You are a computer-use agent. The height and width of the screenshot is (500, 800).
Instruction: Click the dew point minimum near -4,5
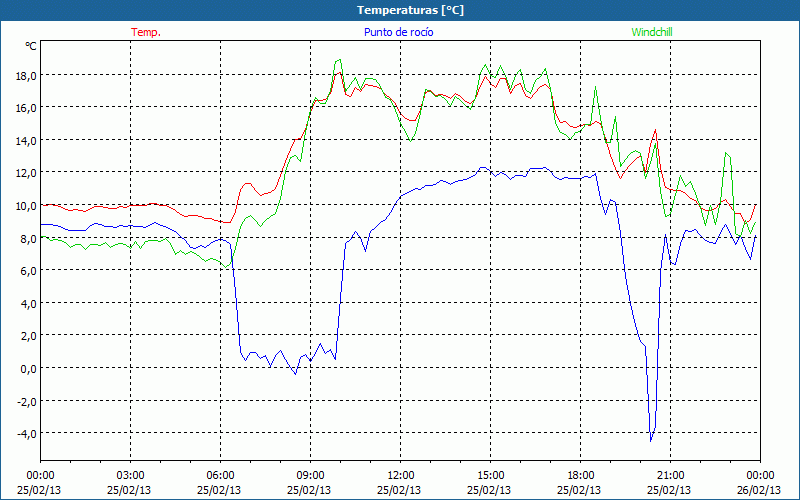[x=651, y=441]
